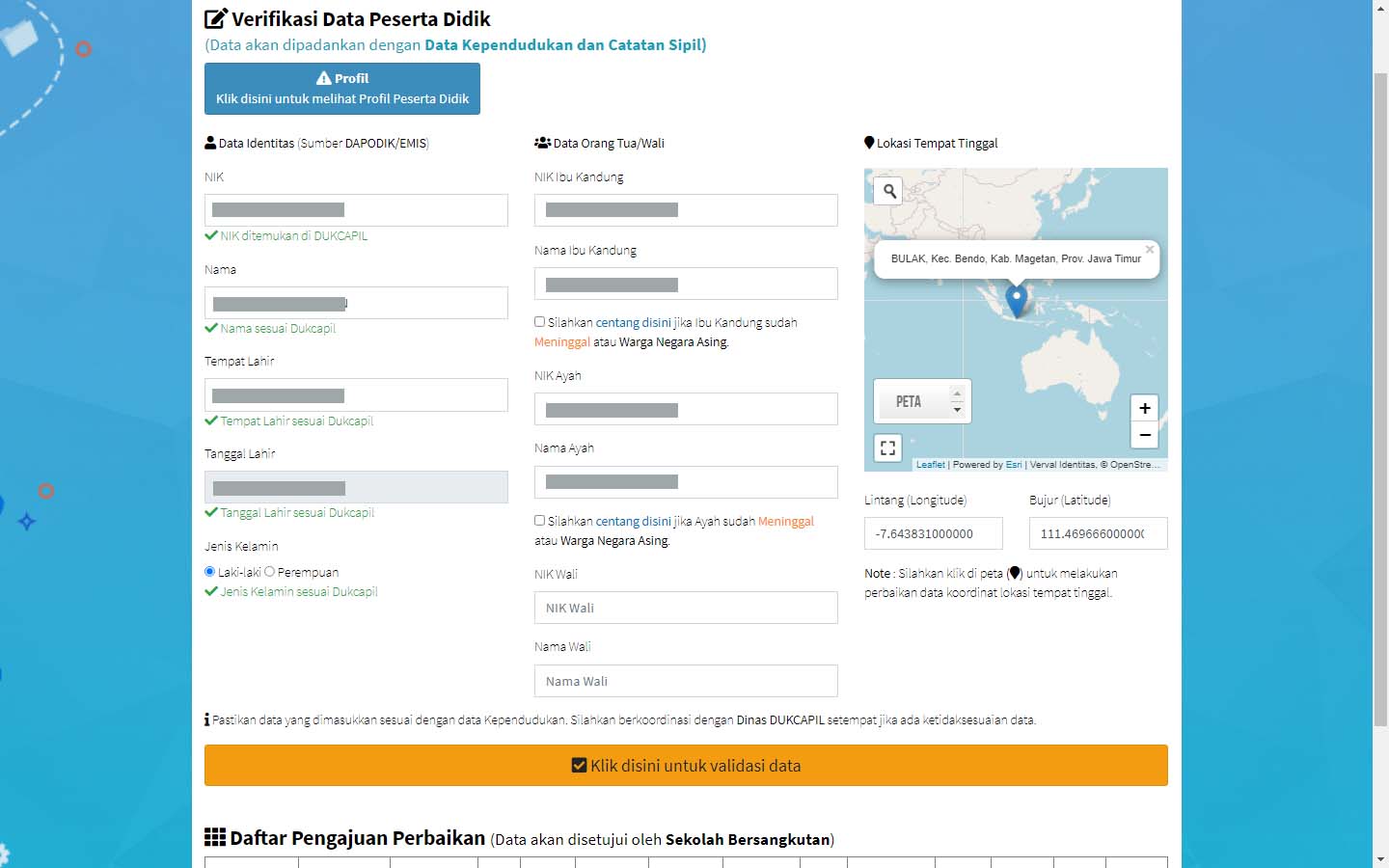This screenshot has width=1389, height=868.
Task: Check the Ayah sudah Meninggal checkbox
Action: click(540, 521)
